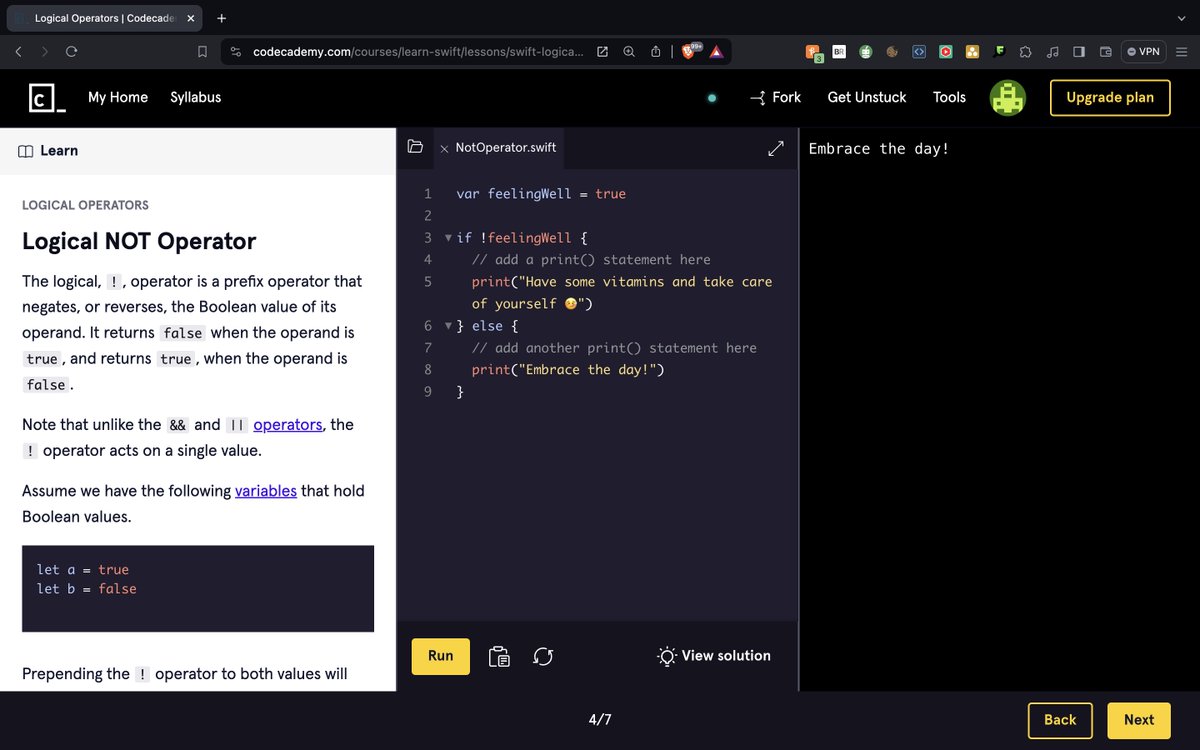Go Back to the previous exercise
Viewport: 1200px width, 750px height.
1060,720
